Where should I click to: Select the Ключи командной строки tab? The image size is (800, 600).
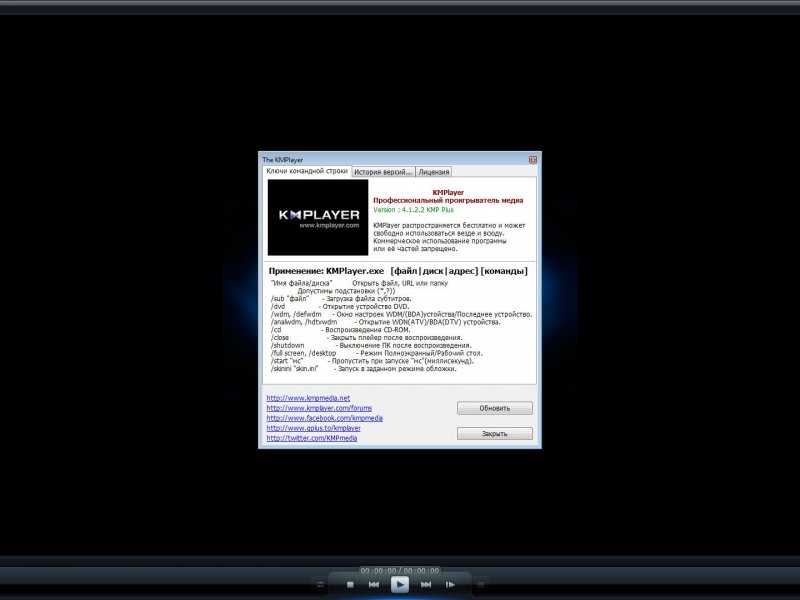307,171
